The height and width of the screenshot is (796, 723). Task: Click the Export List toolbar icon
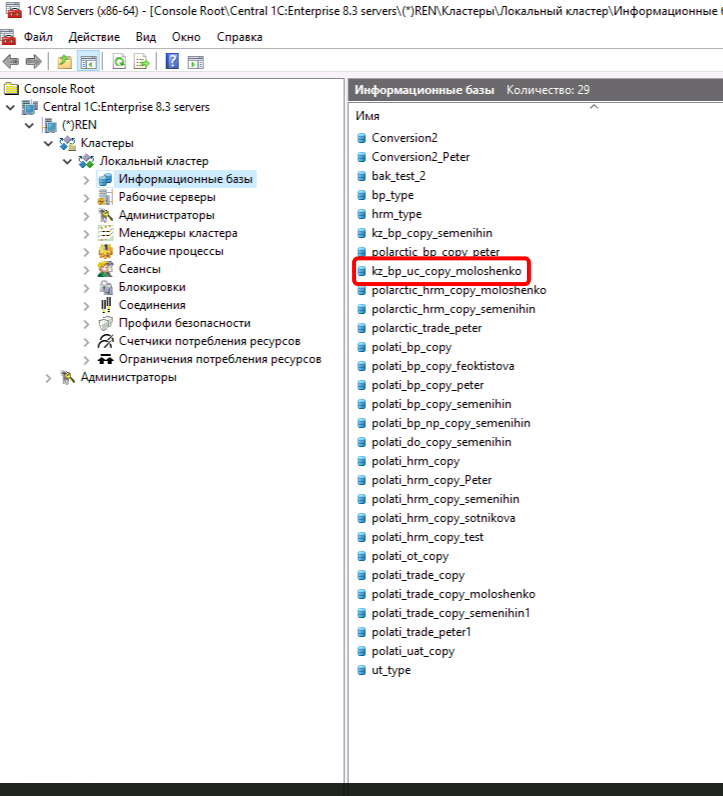(x=142, y=62)
